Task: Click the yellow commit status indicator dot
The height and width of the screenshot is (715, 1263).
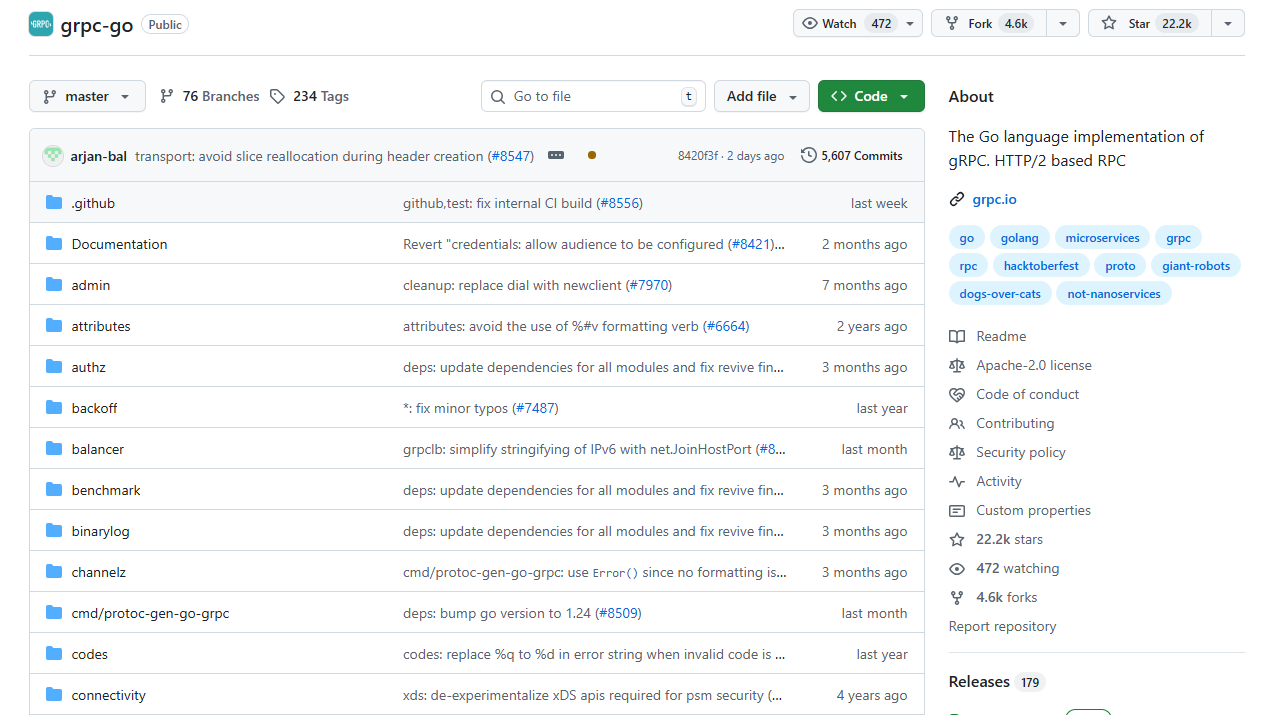Action: 591,156
